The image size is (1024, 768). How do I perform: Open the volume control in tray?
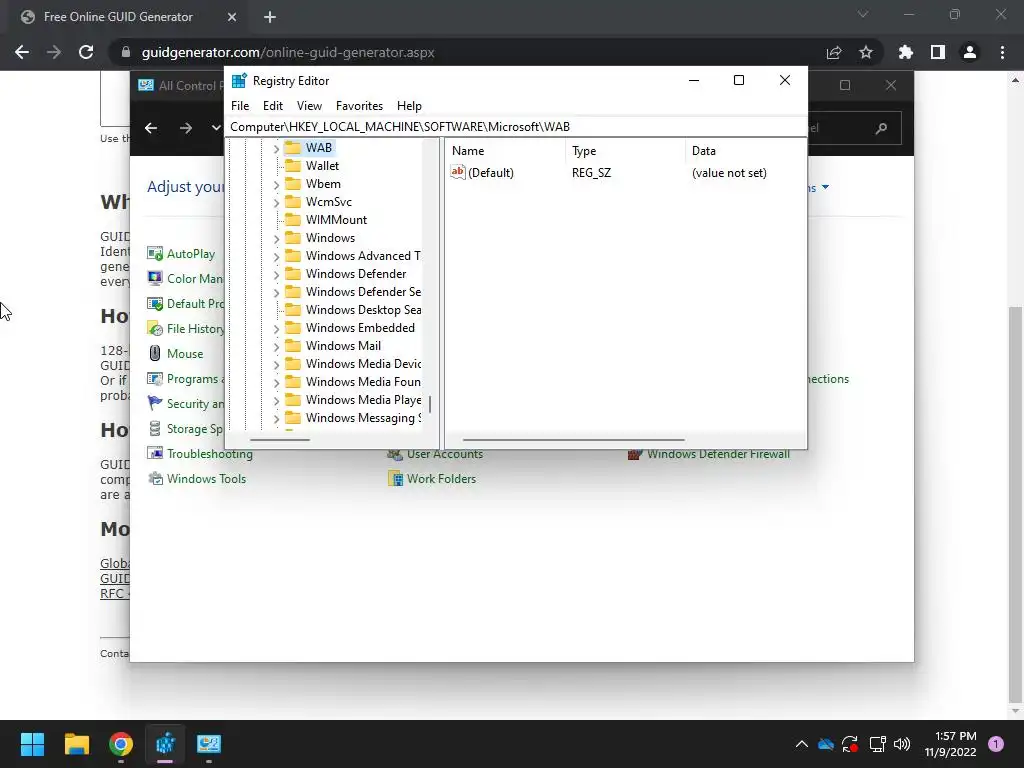[902, 744]
